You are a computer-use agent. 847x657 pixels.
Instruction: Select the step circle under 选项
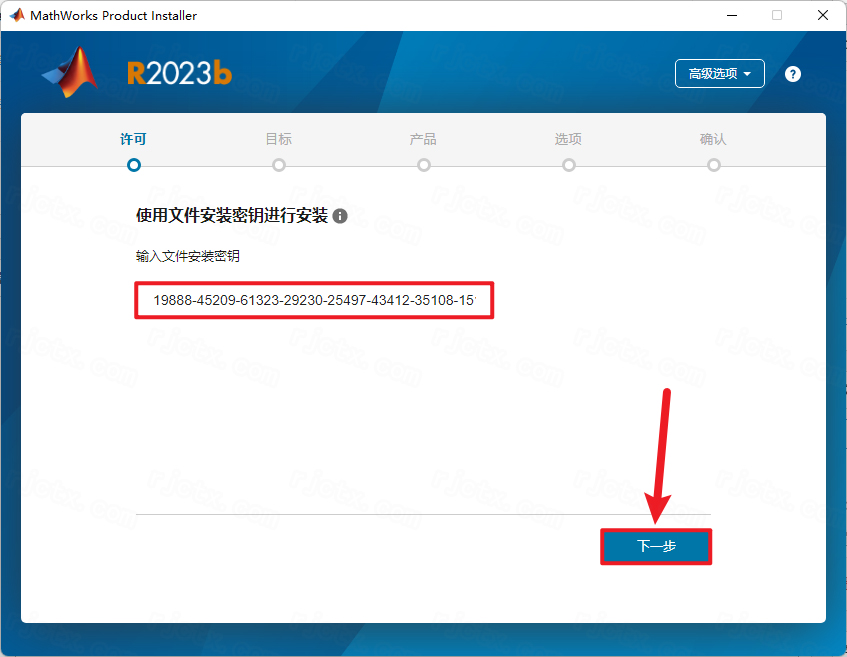click(569, 165)
